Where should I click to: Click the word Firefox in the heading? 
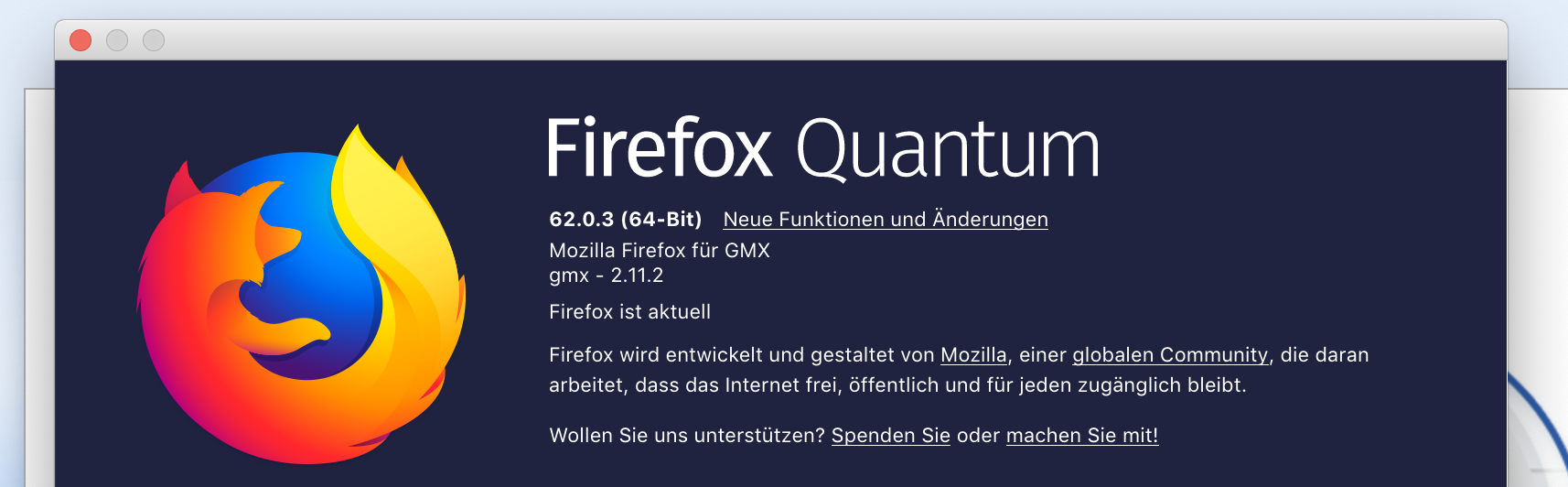coord(659,149)
